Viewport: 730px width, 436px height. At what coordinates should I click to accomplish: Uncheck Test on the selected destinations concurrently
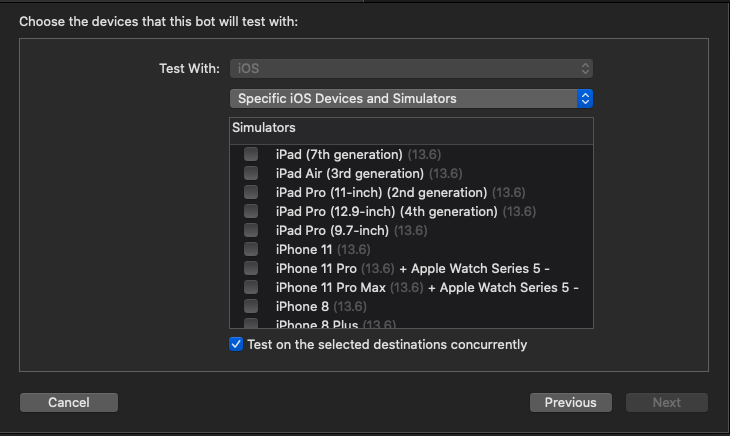tap(236, 344)
